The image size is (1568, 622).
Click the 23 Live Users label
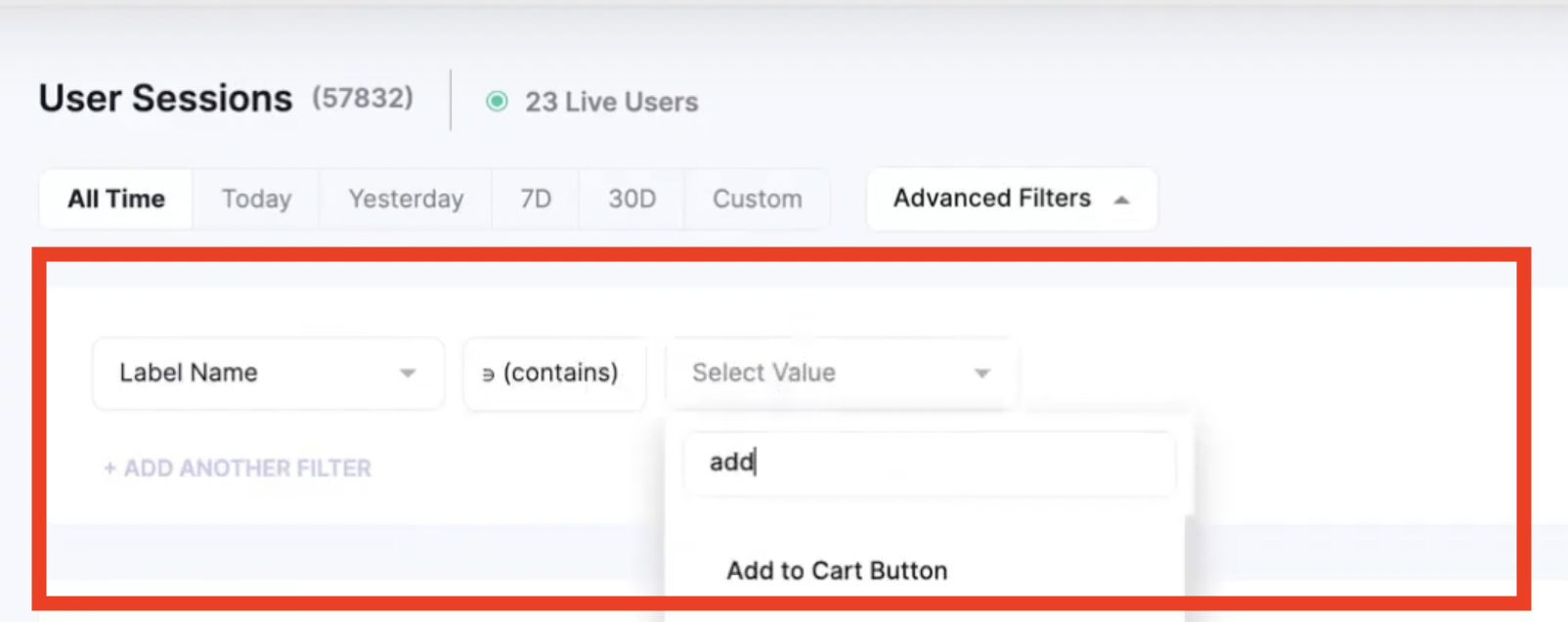611,102
